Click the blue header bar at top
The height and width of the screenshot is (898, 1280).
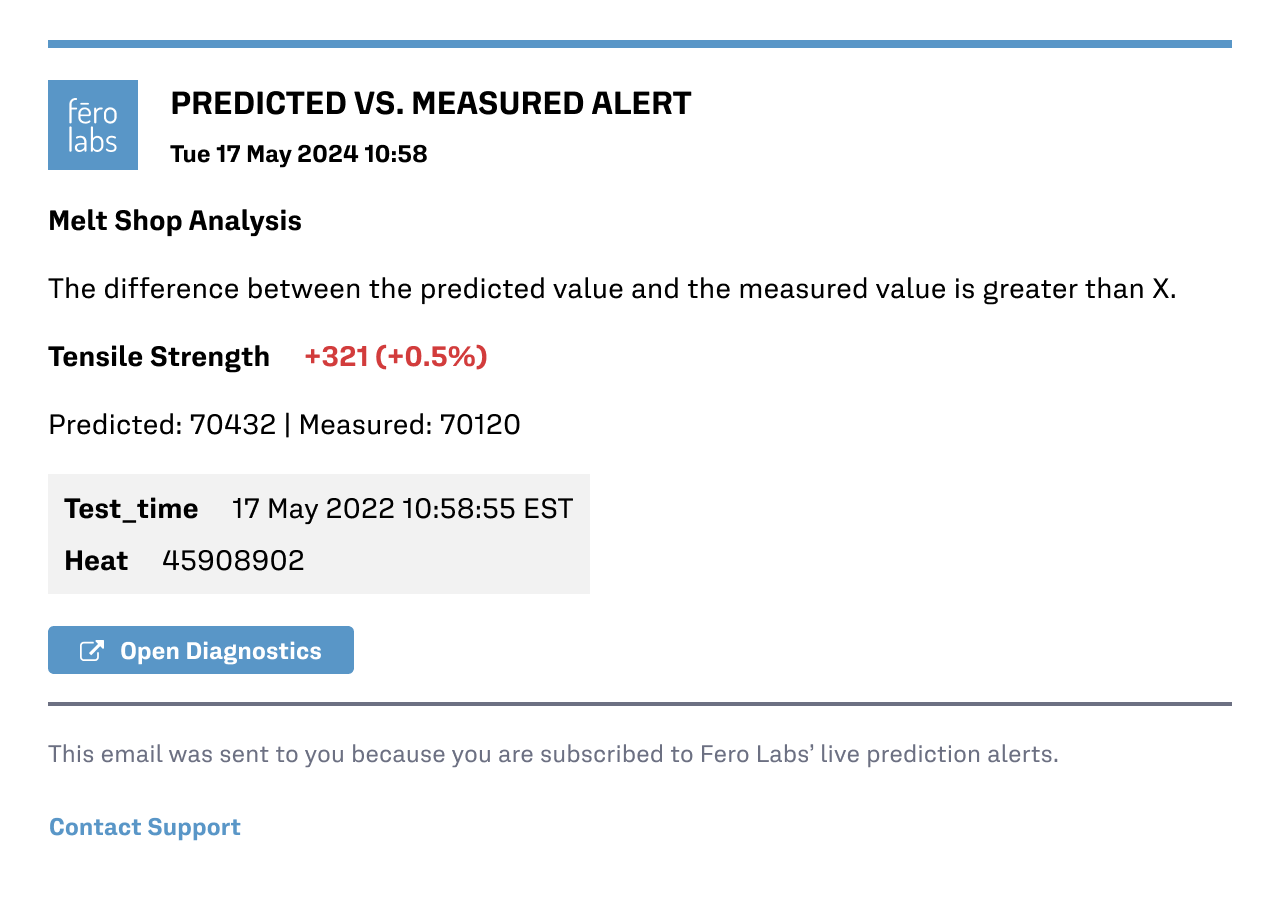(640, 44)
